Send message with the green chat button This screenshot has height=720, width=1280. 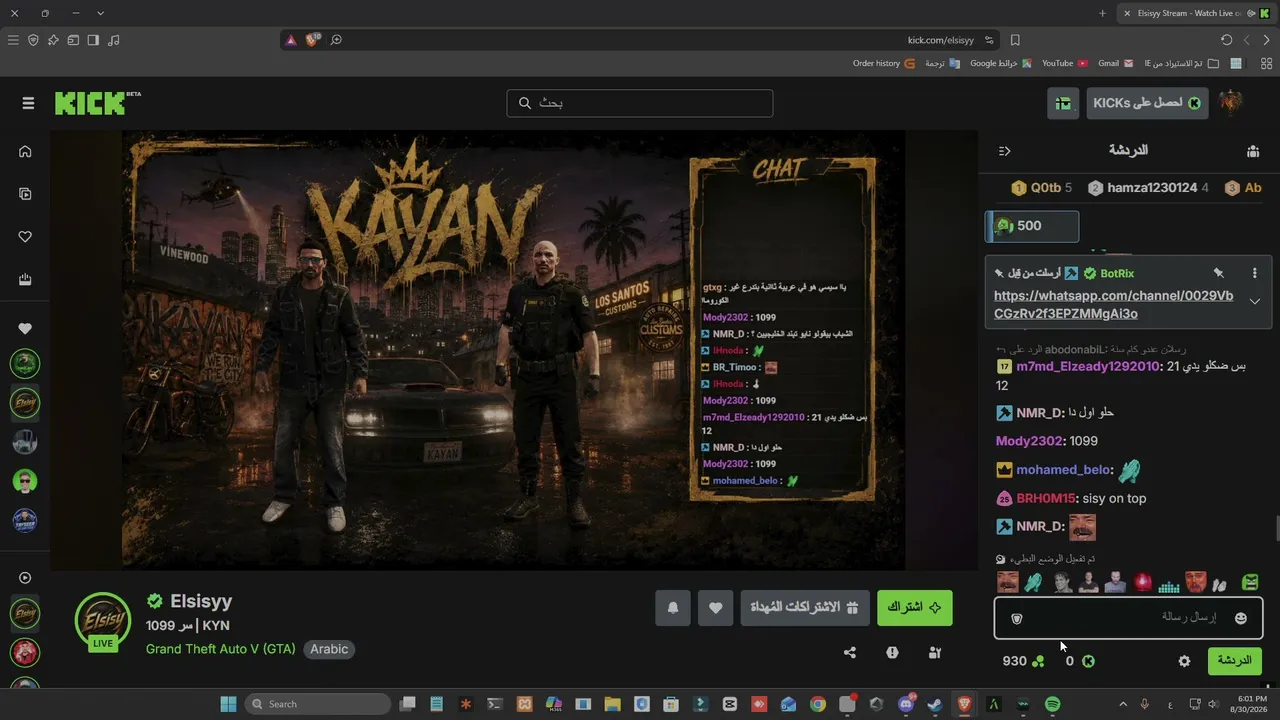coord(1234,661)
